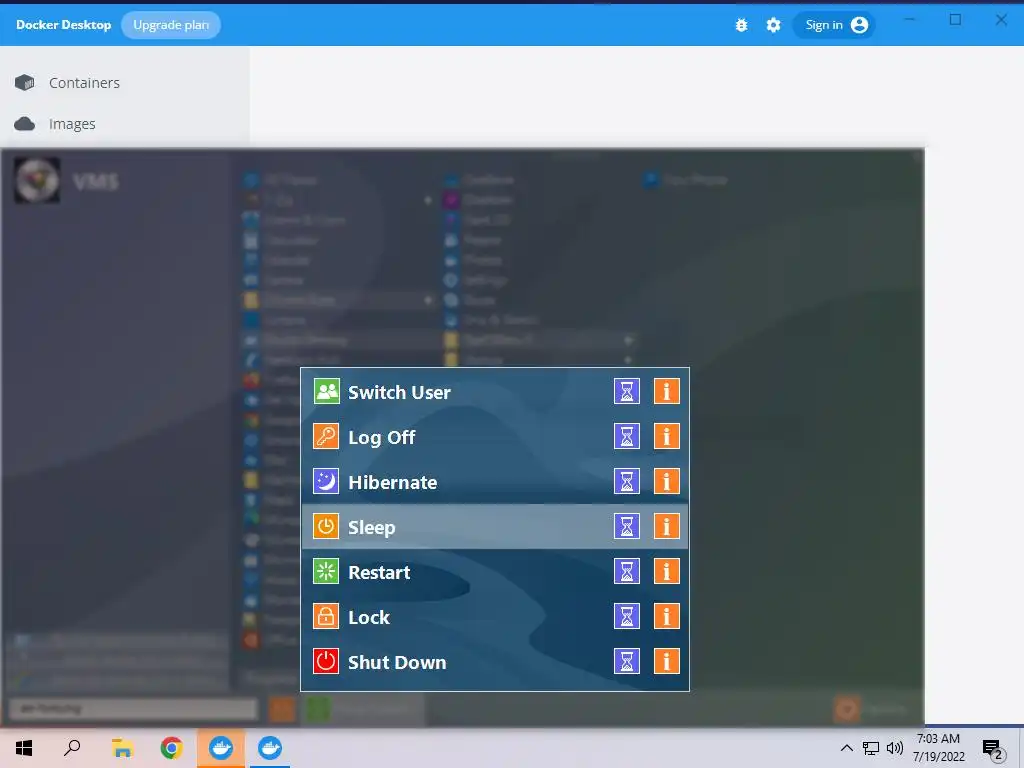Click the blurred VMS user avatar
Screen dimensions: 1024x768
point(37,180)
